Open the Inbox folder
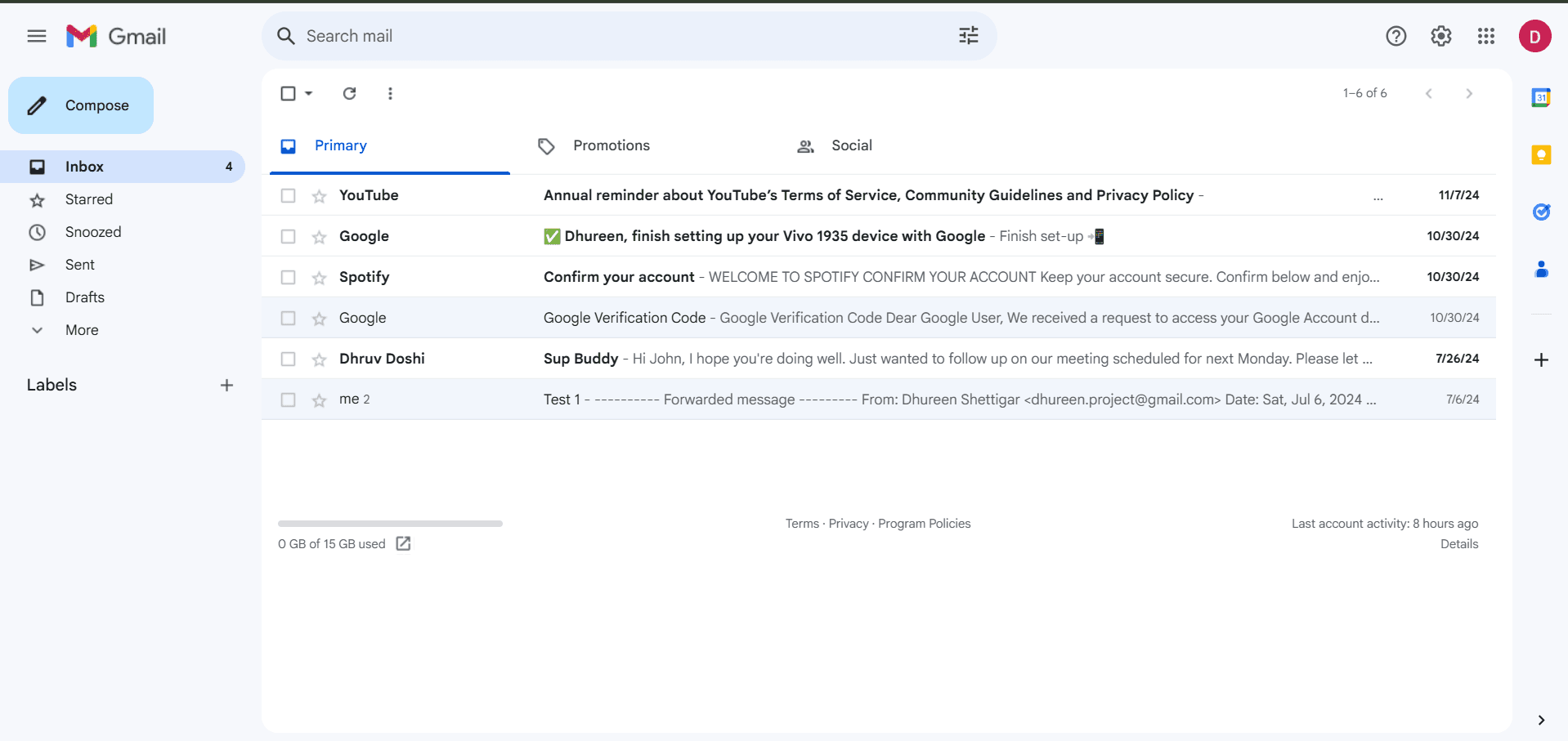This screenshot has width=1568, height=741. coord(123,167)
